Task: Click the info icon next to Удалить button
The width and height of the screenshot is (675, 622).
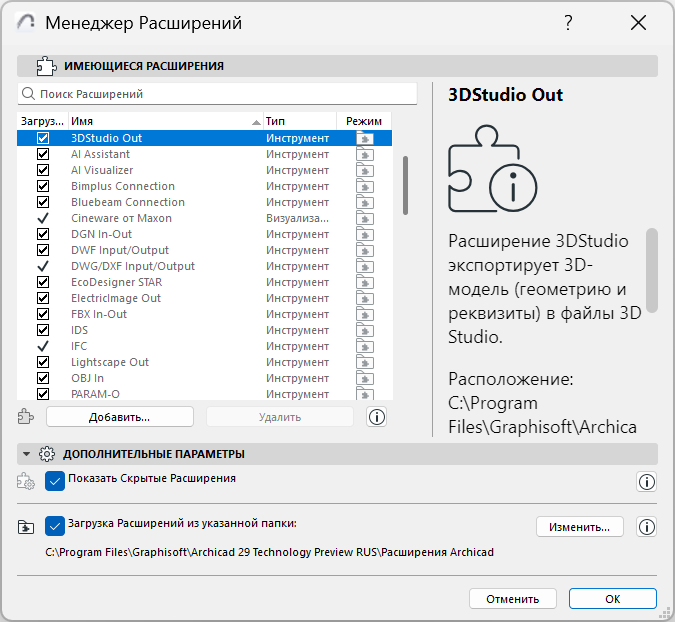Action: (x=377, y=417)
